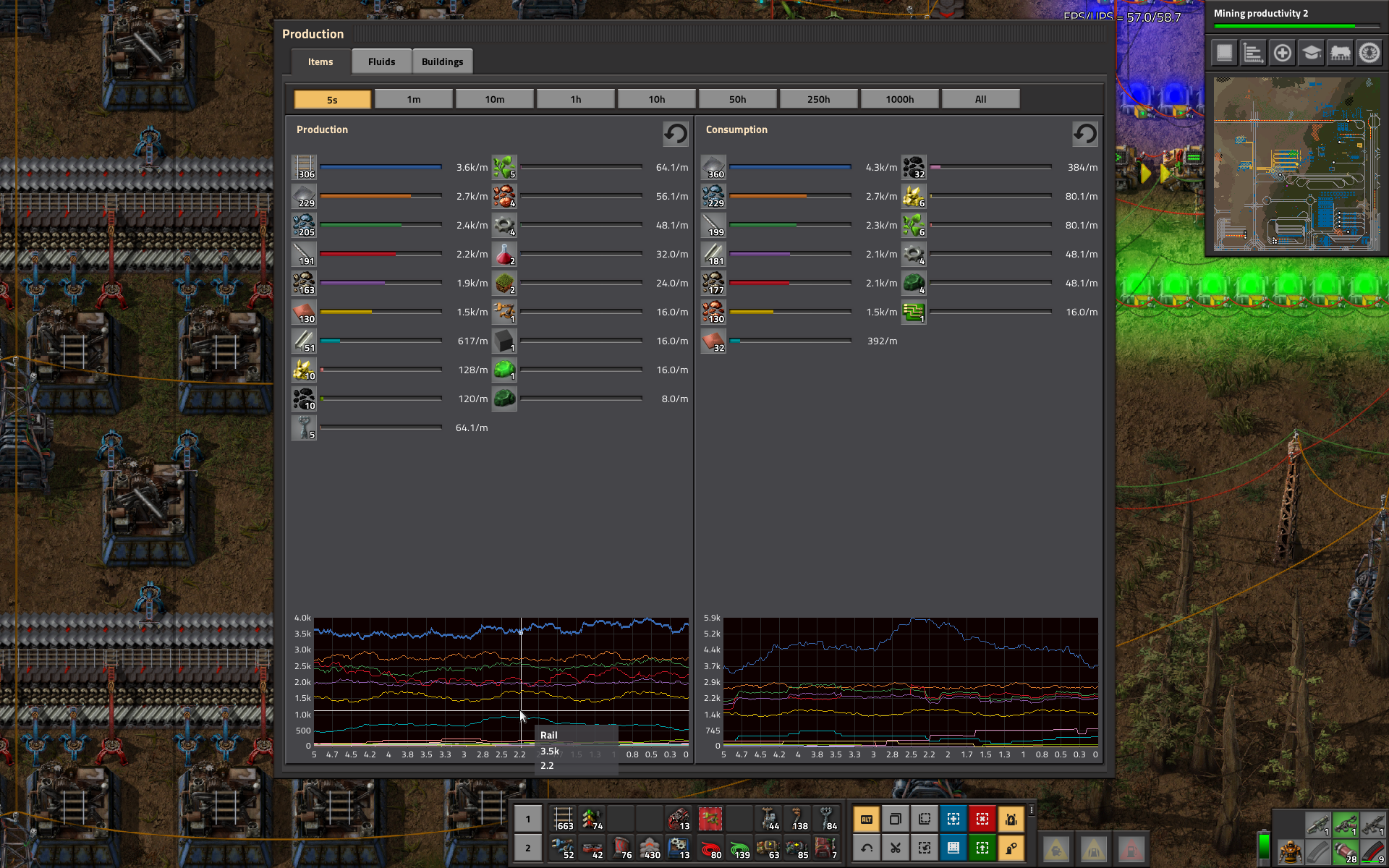Select green wire with count 139
This screenshot has height=868, width=1389.
click(x=739, y=848)
